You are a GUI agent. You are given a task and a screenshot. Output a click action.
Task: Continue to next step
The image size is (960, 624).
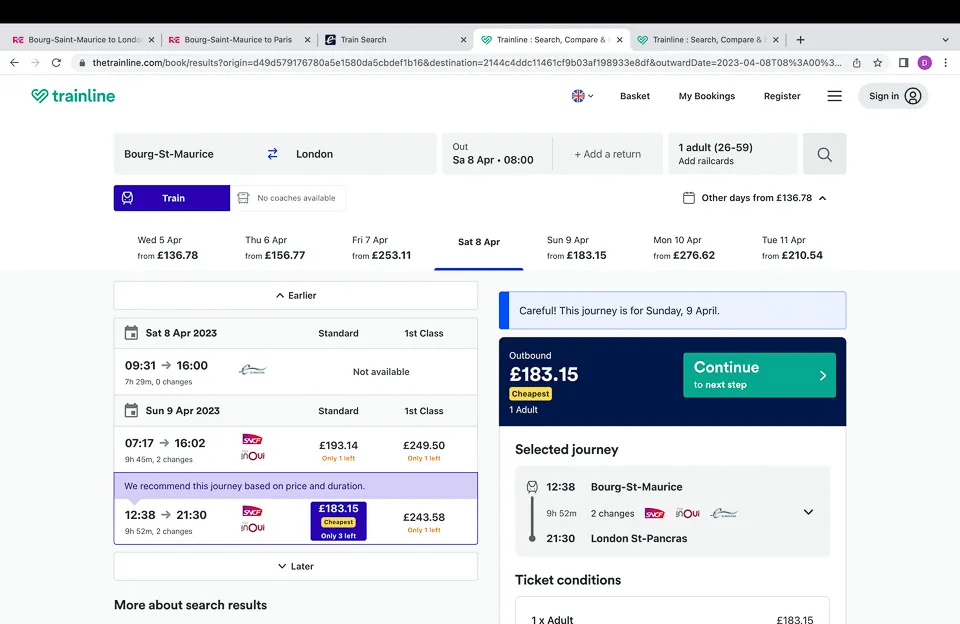click(759, 375)
